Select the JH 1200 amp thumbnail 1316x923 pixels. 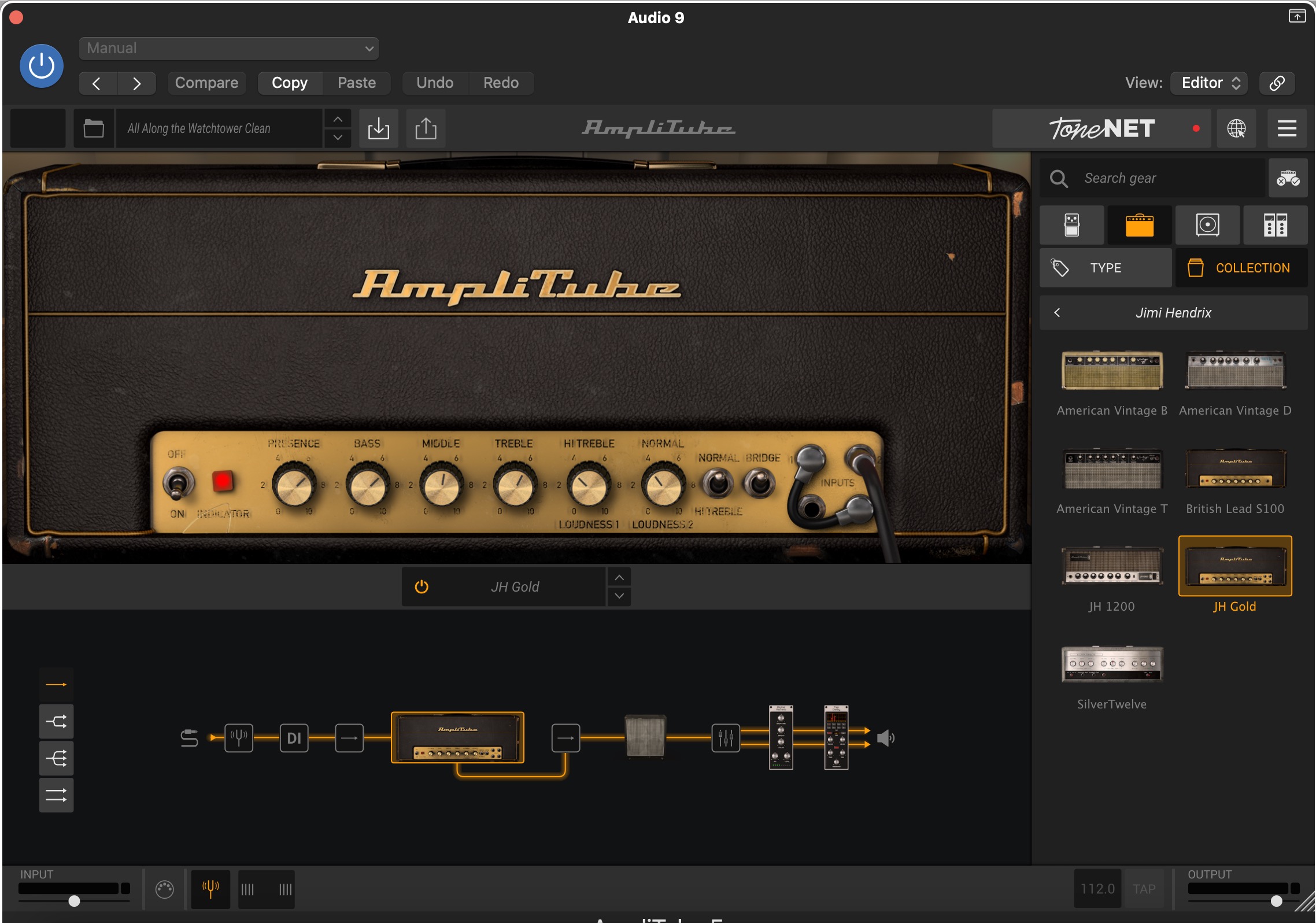(1112, 566)
